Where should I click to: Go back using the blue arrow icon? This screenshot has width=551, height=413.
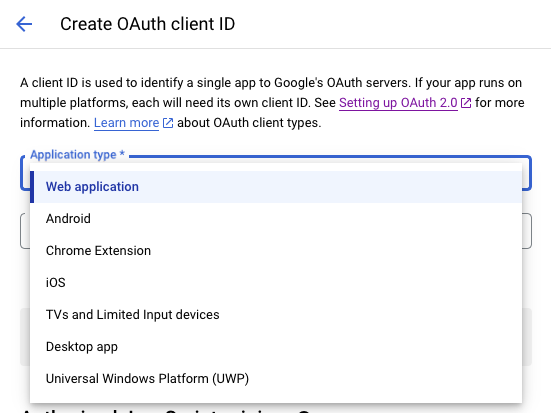coord(24,24)
